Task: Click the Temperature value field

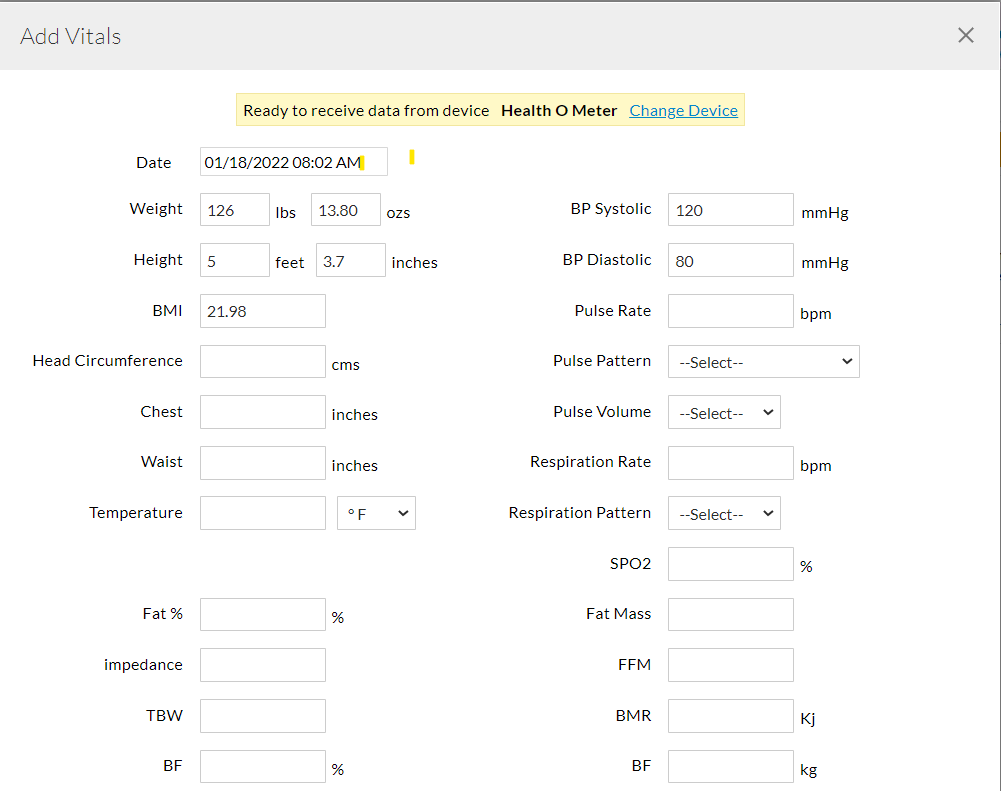Action: [x=262, y=514]
